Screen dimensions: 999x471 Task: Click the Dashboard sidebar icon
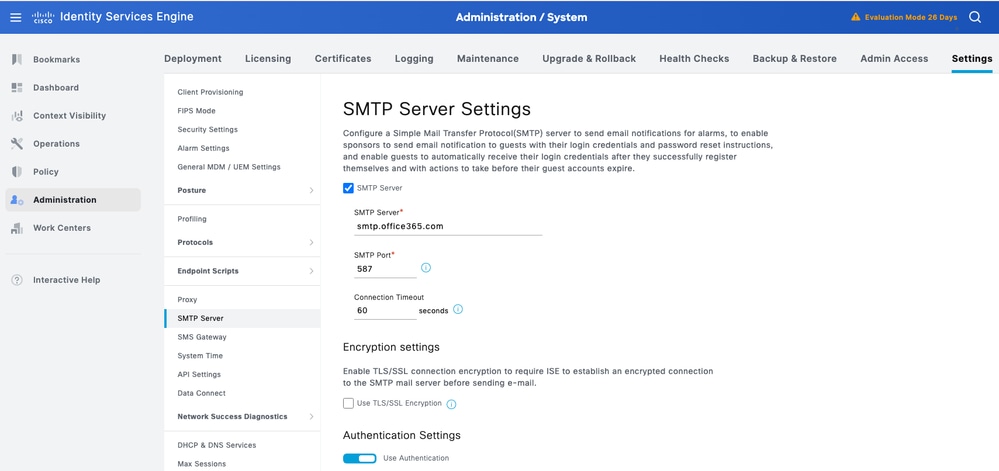pyautogui.click(x=17, y=87)
